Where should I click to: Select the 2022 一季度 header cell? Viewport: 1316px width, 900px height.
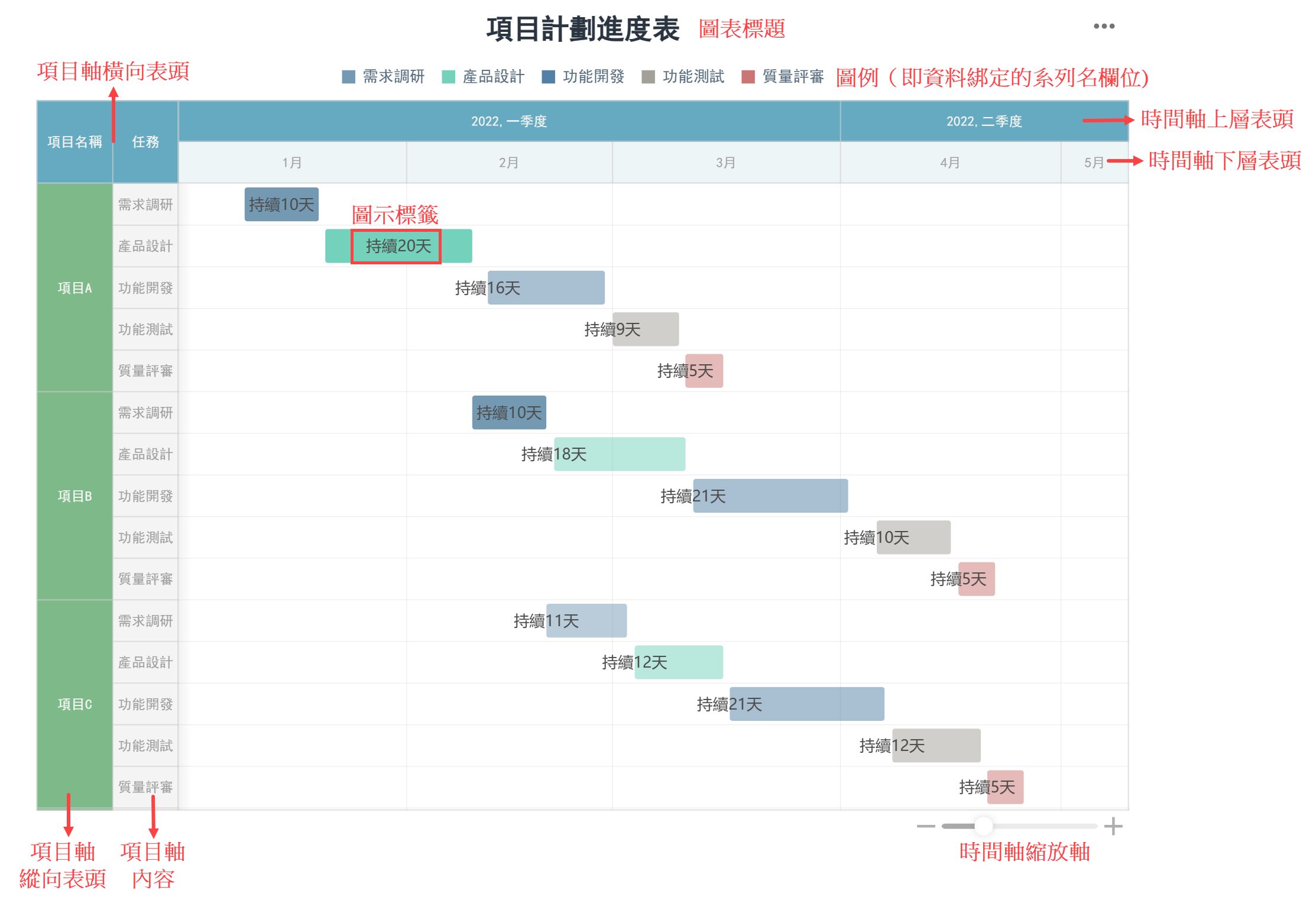coord(508,121)
